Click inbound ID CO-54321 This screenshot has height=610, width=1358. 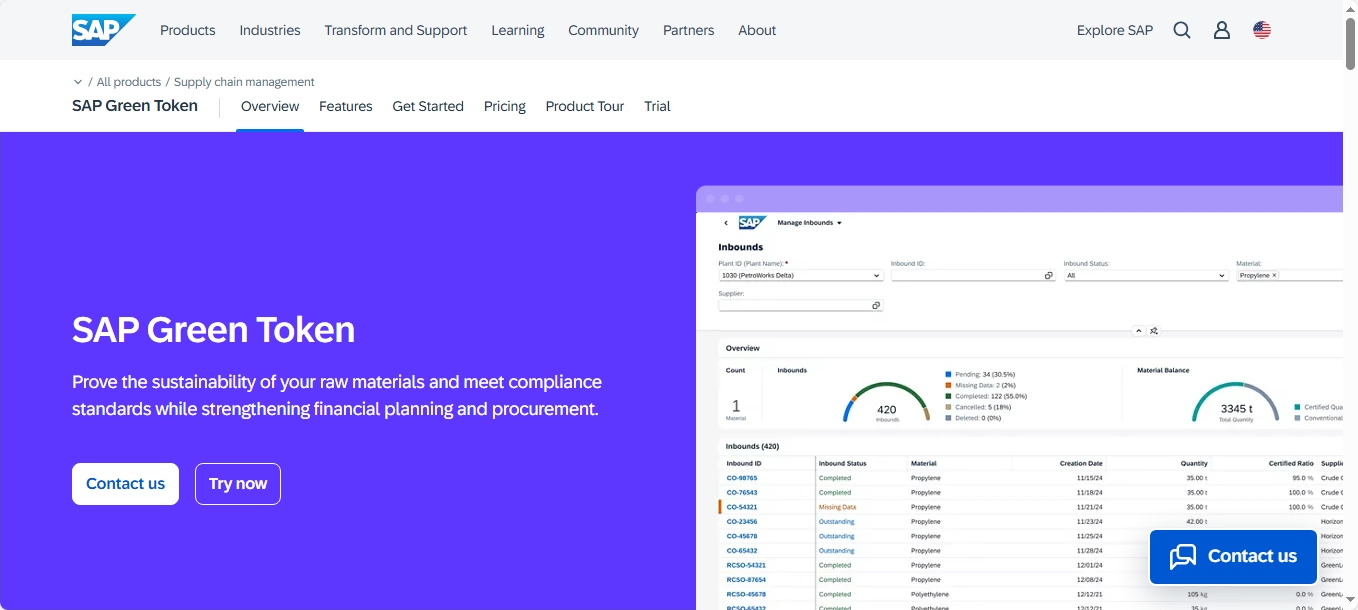click(742, 507)
